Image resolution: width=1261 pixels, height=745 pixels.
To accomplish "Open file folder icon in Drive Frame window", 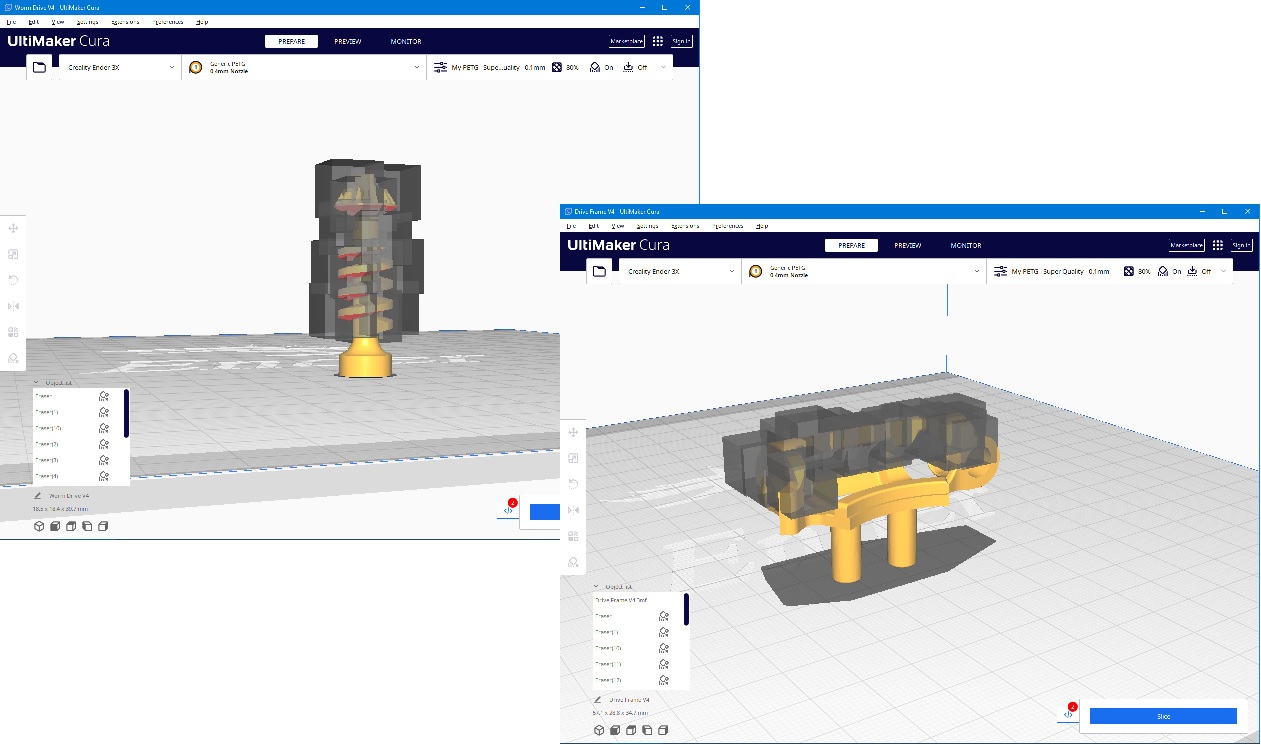I will pos(599,271).
